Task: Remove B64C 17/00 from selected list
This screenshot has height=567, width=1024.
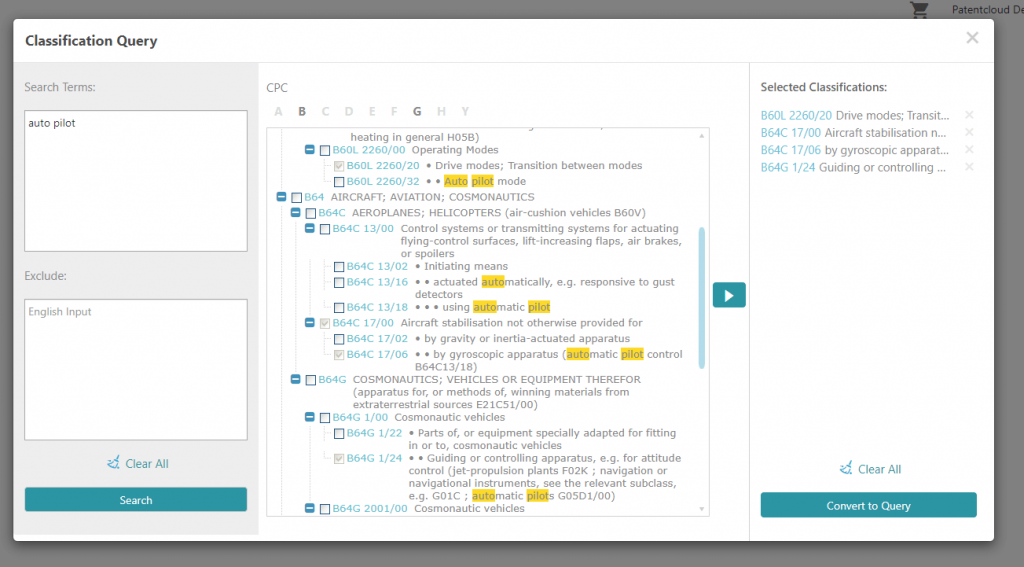Action: (969, 133)
